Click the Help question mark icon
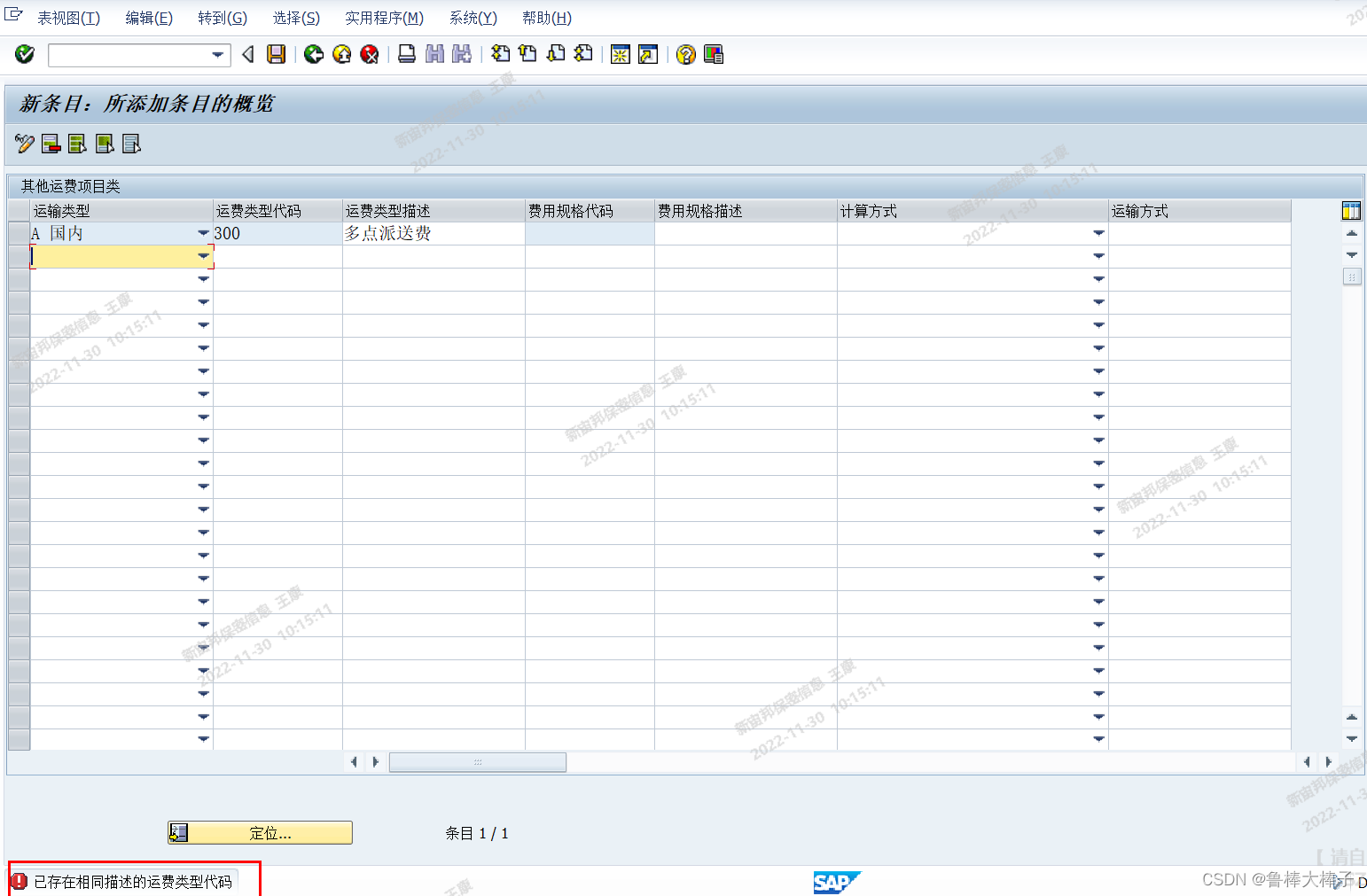The height and width of the screenshot is (896, 1367). tap(684, 54)
